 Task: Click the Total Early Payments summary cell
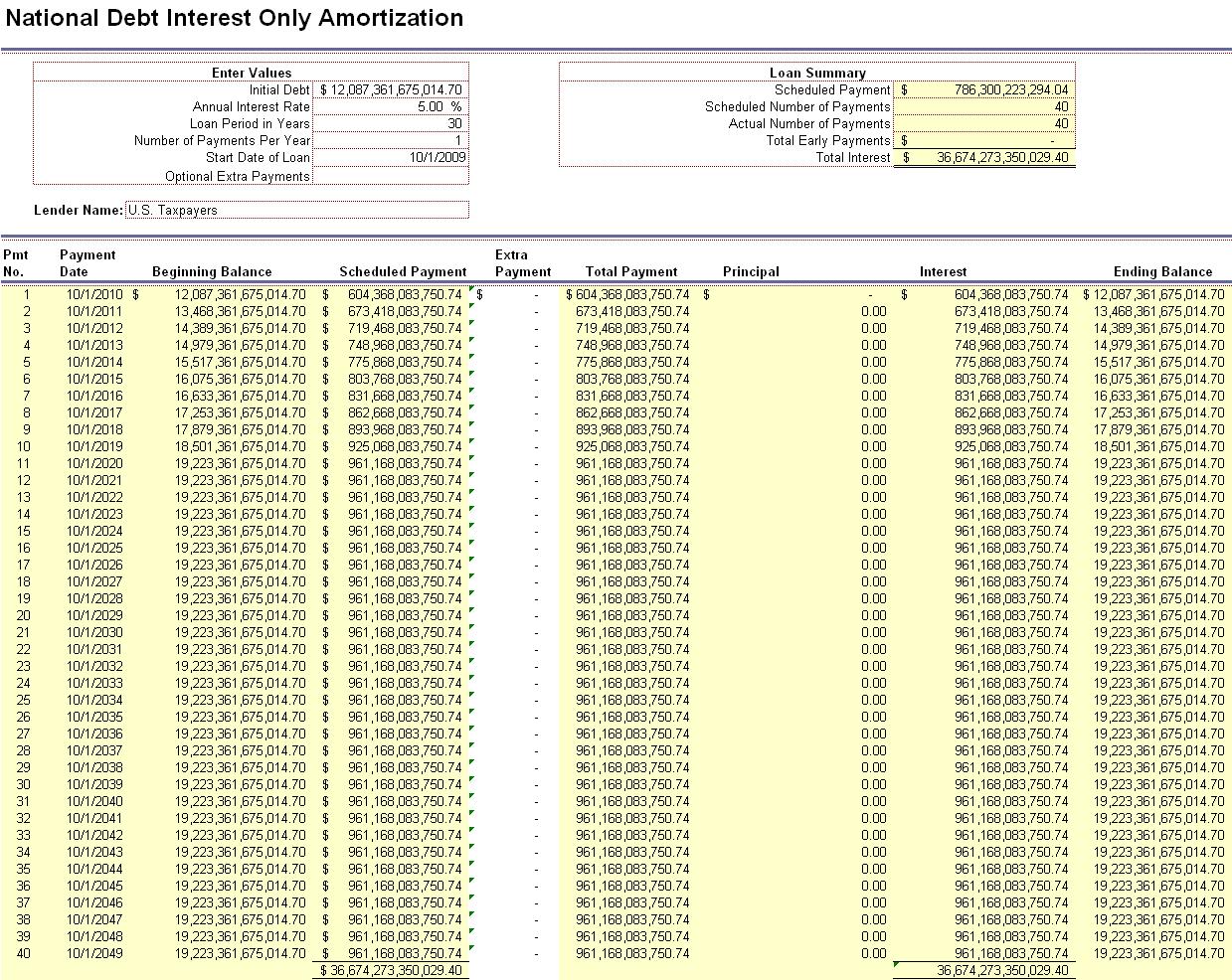click(983, 140)
